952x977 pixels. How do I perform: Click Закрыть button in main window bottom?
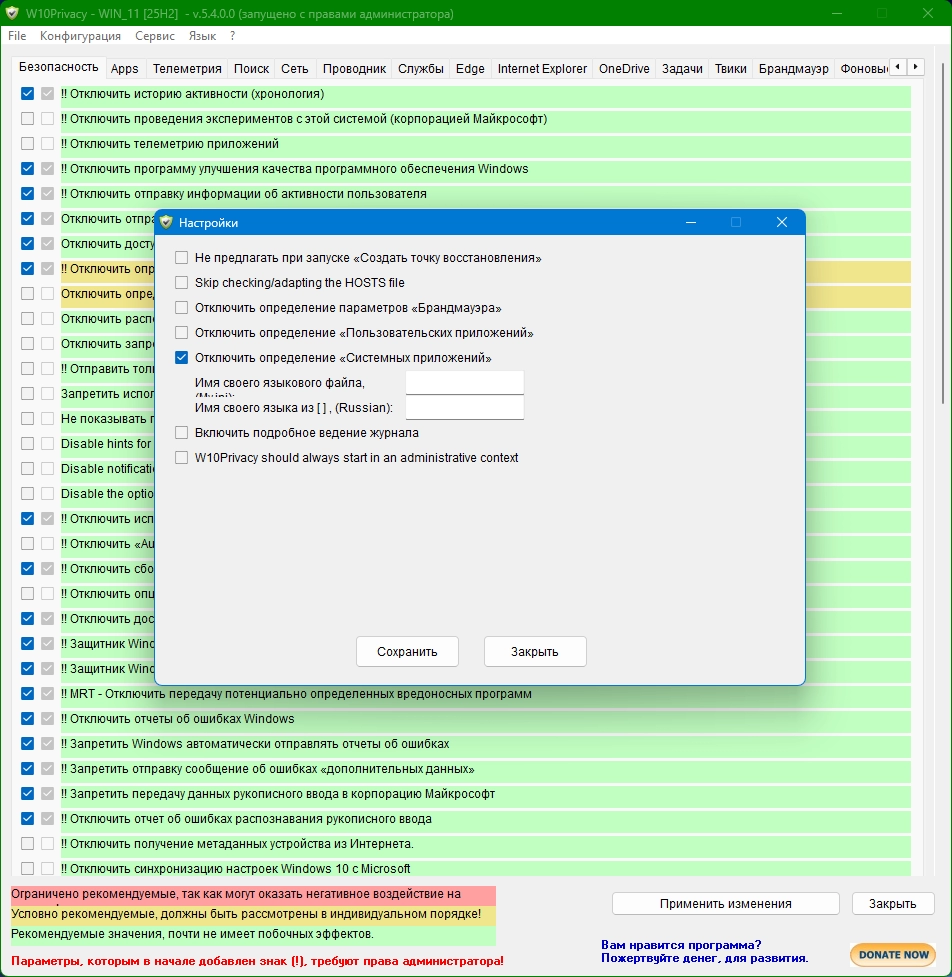[x=893, y=903]
